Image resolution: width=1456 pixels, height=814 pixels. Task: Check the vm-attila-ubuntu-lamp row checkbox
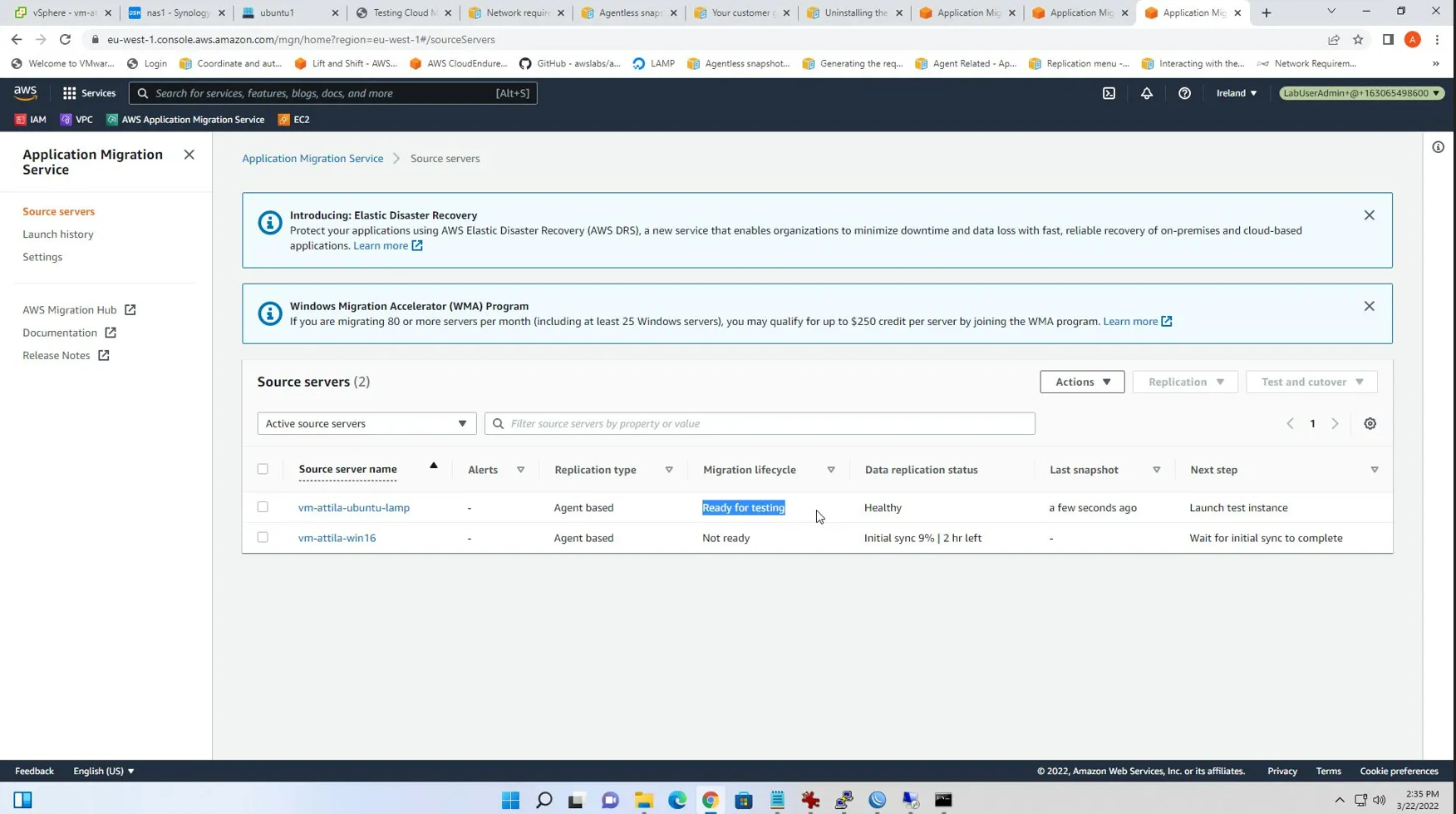[x=263, y=506]
